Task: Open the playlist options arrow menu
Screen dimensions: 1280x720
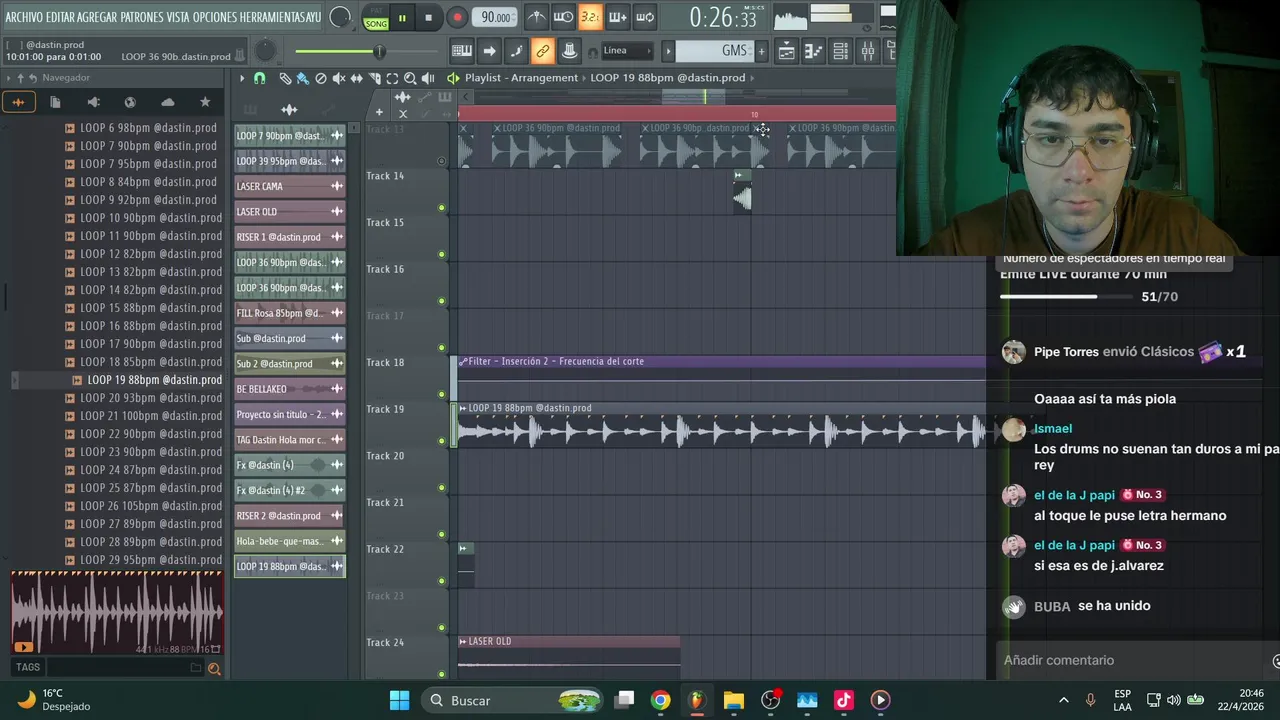Action: tap(241, 78)
